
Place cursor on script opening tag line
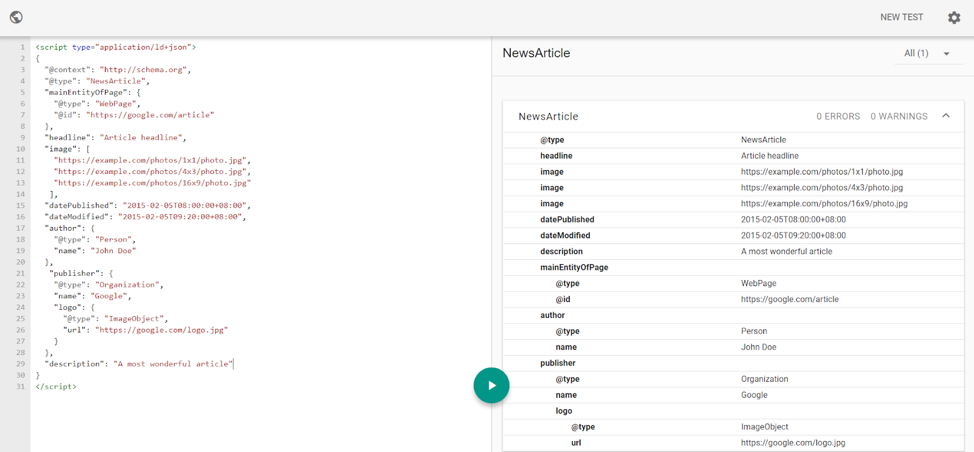click(116, 47)
